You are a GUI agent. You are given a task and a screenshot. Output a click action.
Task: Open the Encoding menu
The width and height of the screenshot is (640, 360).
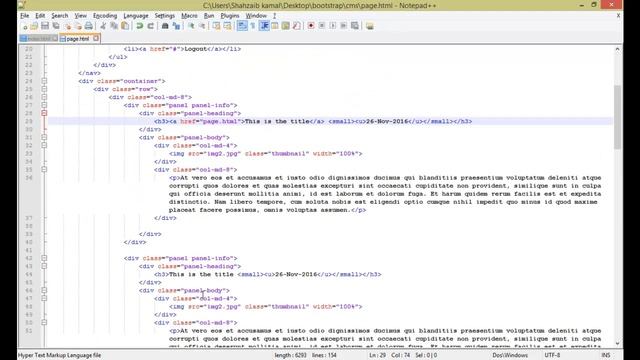click(105, 16)
